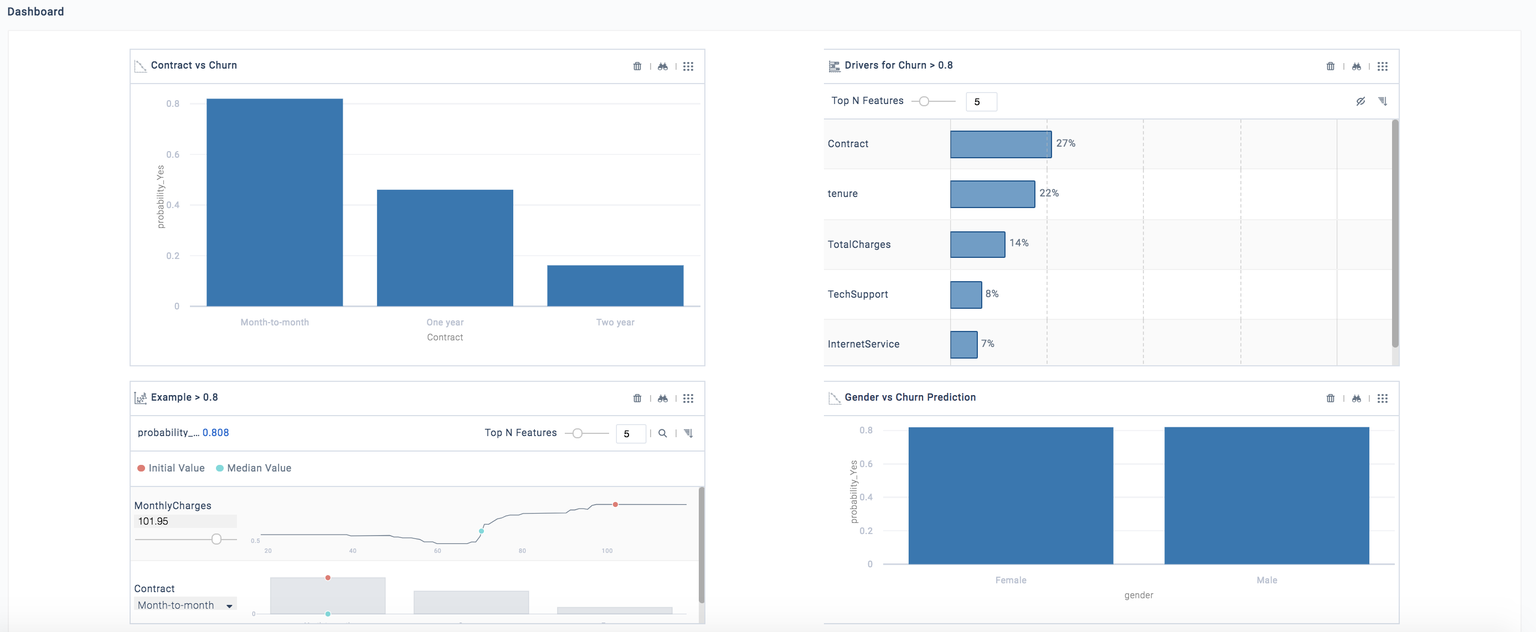This screenshot has width=1536, height=632.
Task: Click the filter-funnel icon in Example > 0.8 panel
Action: (x=688, y=433)
